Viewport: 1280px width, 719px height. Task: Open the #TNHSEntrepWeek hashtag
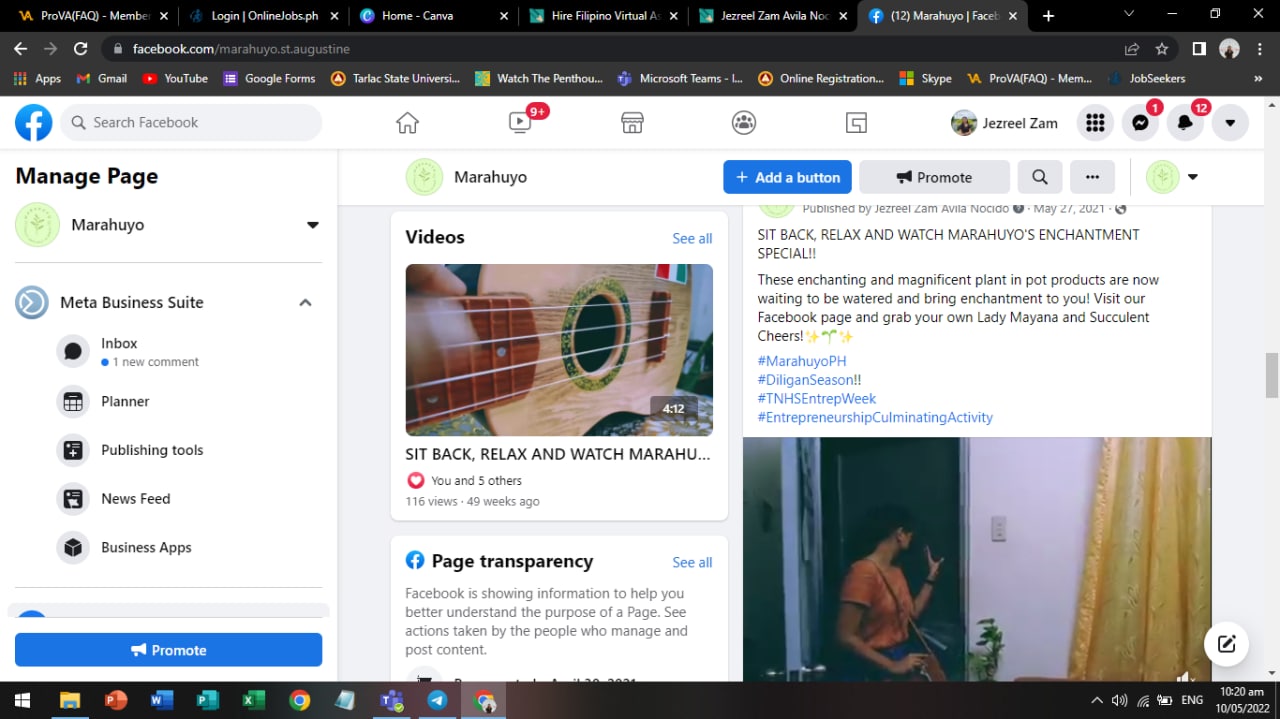[x=817, y=398]
